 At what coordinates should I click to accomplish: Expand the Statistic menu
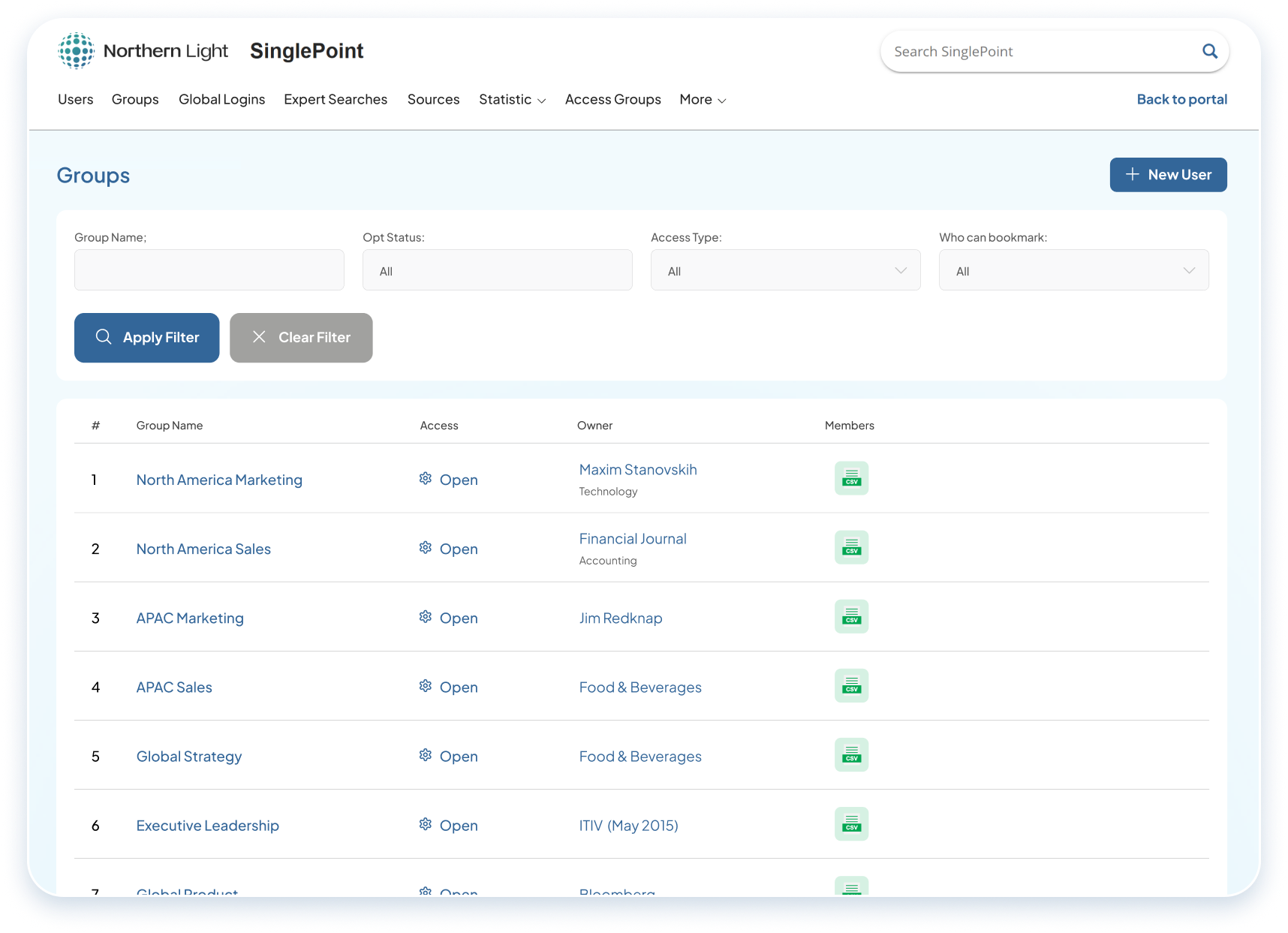tap(512, 99)
